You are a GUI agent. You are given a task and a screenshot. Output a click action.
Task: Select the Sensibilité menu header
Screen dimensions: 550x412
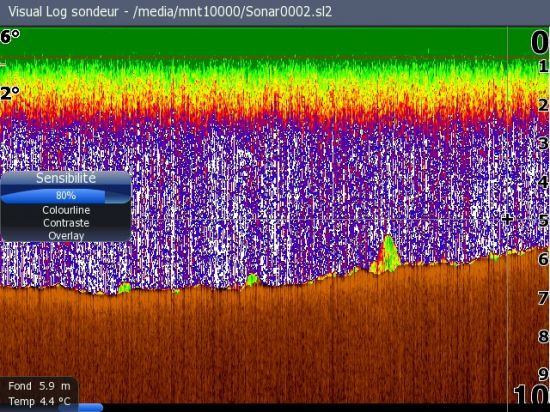[66, 178]
